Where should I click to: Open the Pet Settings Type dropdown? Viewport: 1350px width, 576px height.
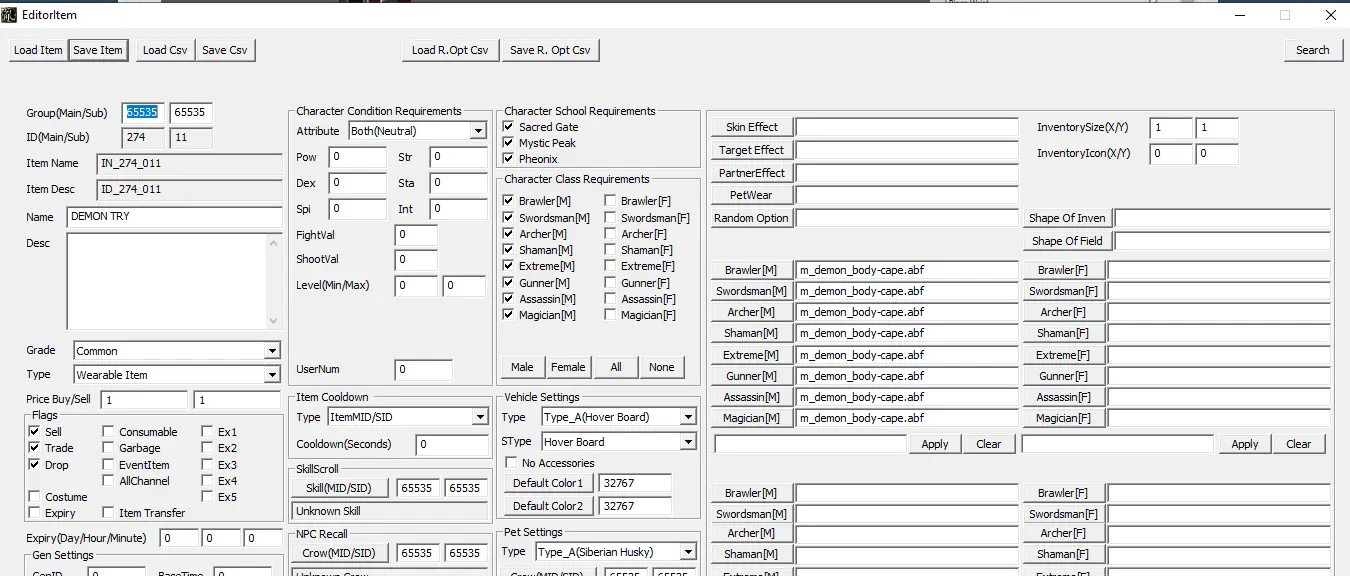click(x=688, y=552)
